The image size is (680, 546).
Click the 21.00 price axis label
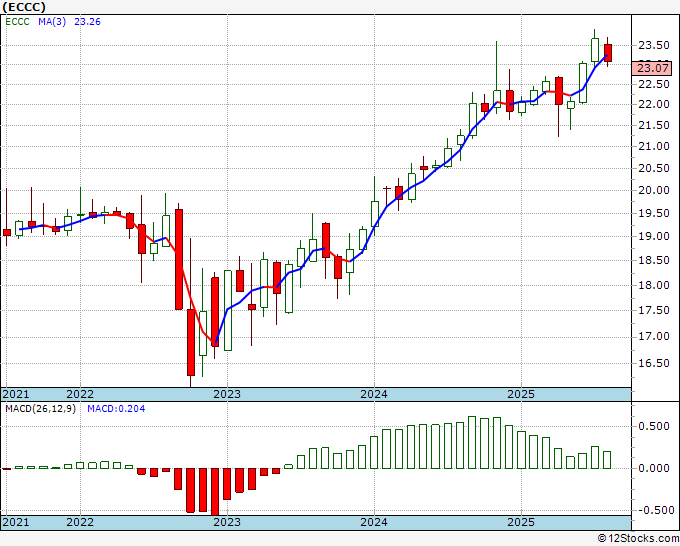(654, 147)
